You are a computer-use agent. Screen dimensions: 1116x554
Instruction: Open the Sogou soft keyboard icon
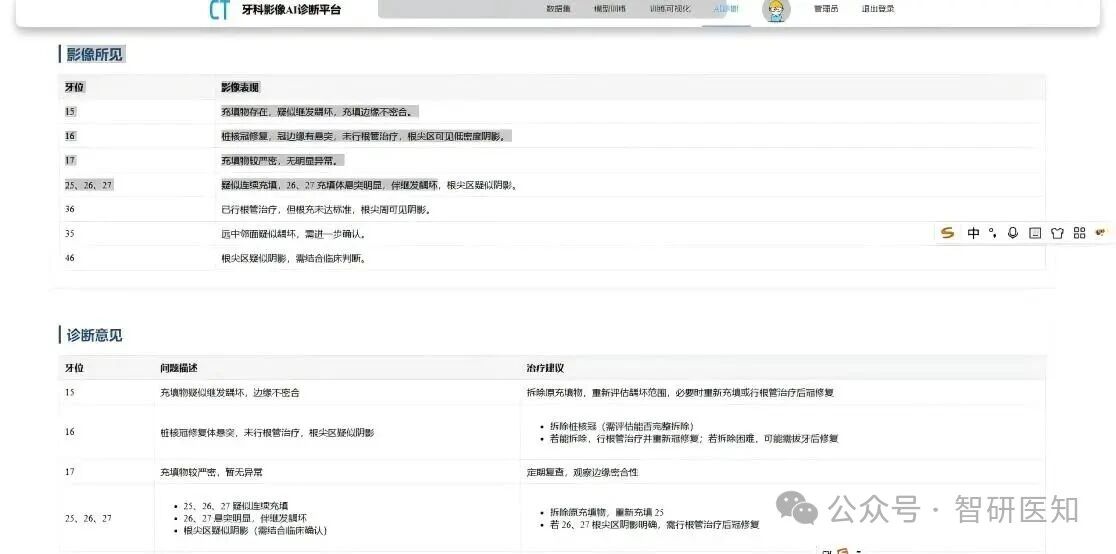(1035, 233)
